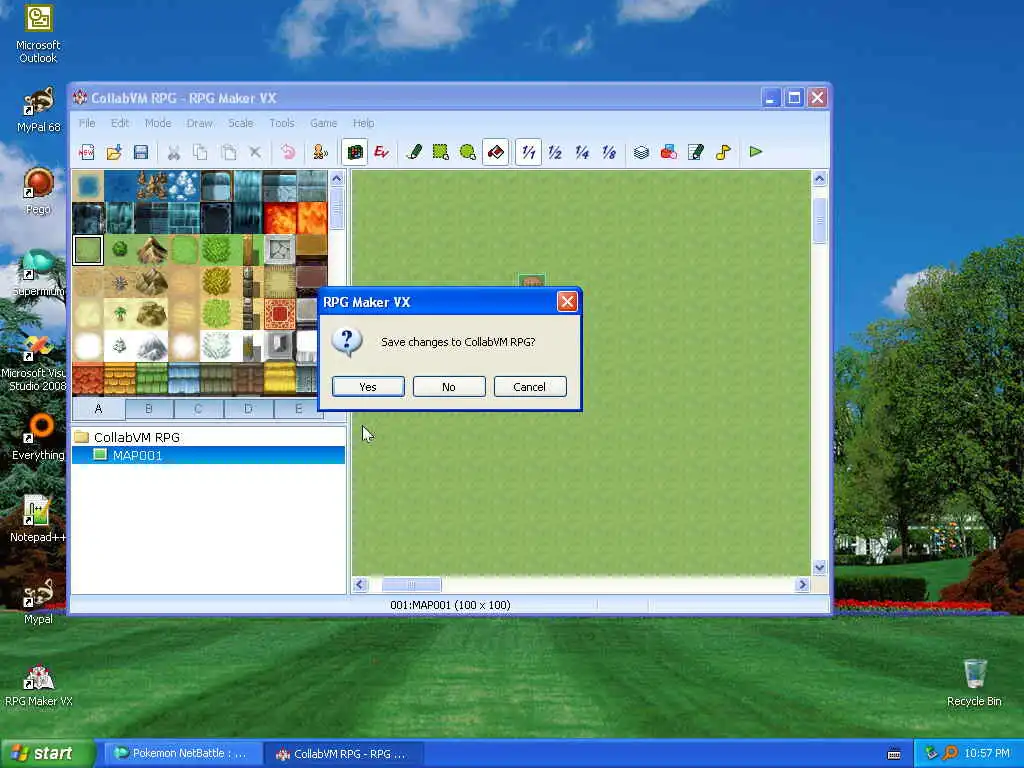1024x768 pixels.
Task: Switch to tileset tab D
Action: pos(248,409)
